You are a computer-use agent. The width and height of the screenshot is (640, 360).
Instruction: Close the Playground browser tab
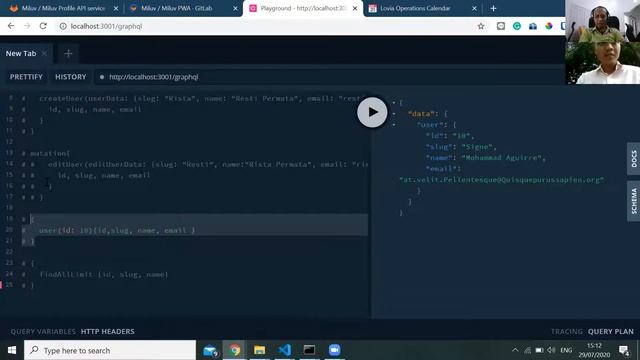click(x=355, y=8)
